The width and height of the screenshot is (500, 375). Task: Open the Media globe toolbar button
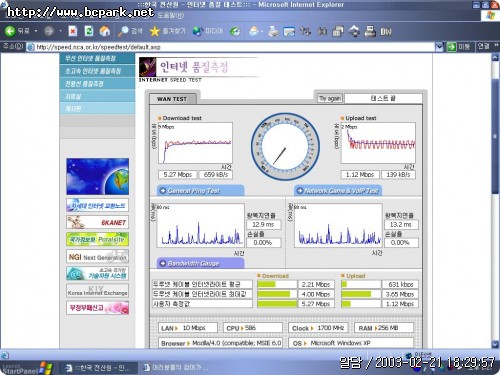pos(208,31)
